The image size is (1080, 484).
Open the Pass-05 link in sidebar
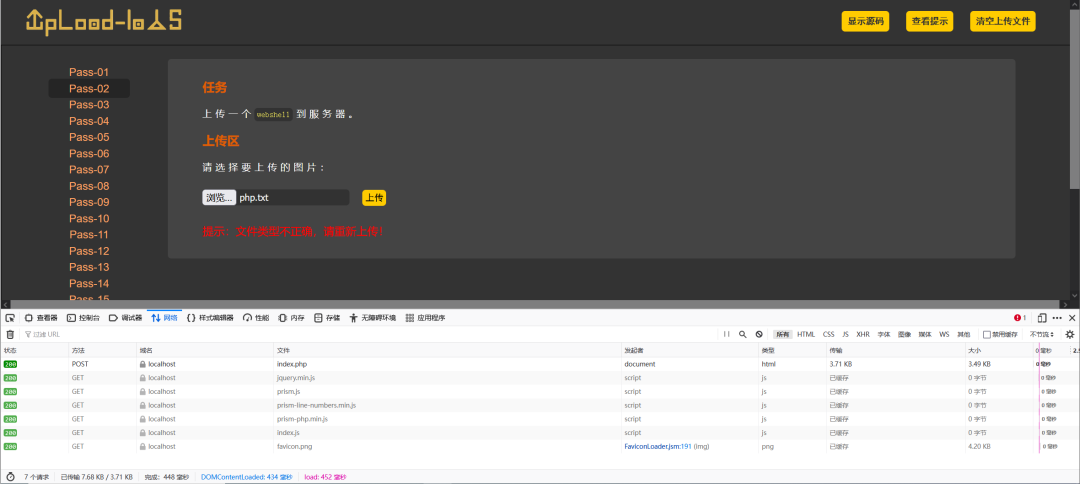tap(89, 137)
